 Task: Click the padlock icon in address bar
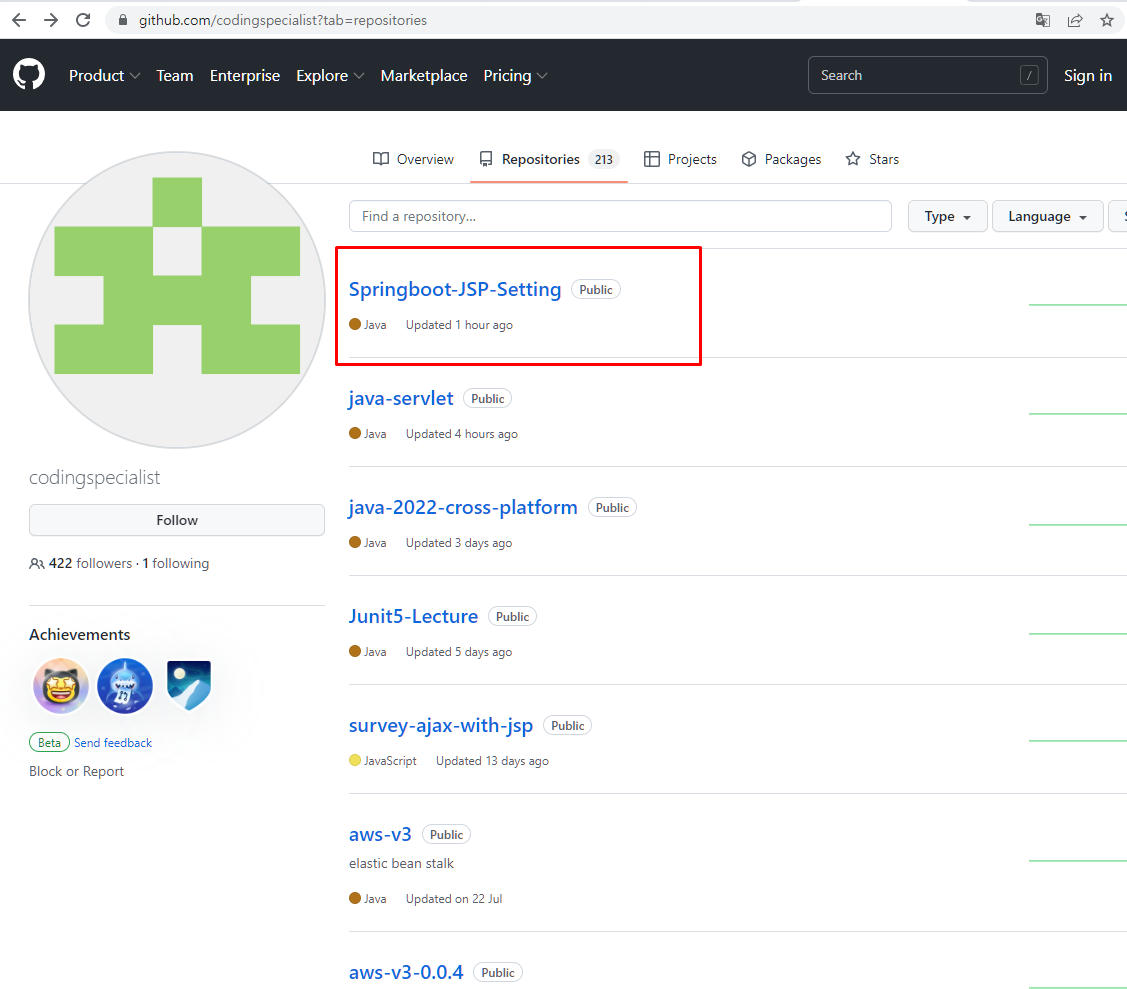click(123, 20)
